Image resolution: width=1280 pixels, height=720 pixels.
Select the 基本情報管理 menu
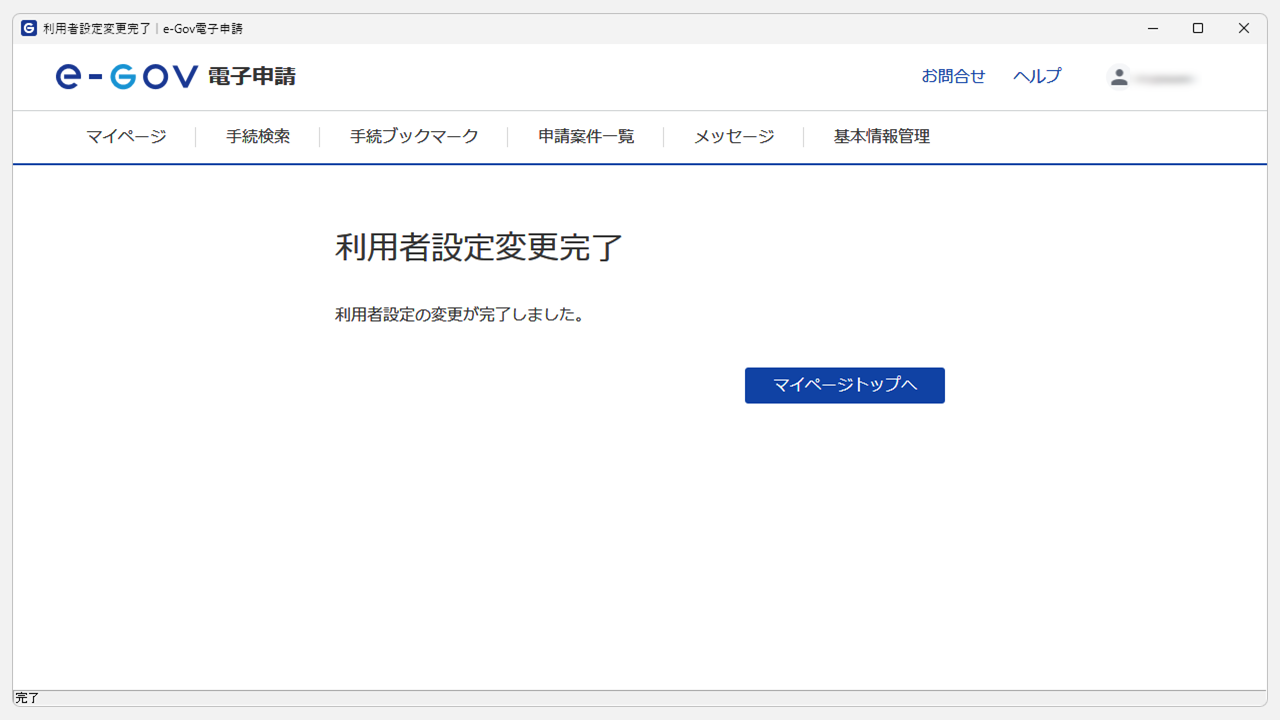tap(881, 137)
